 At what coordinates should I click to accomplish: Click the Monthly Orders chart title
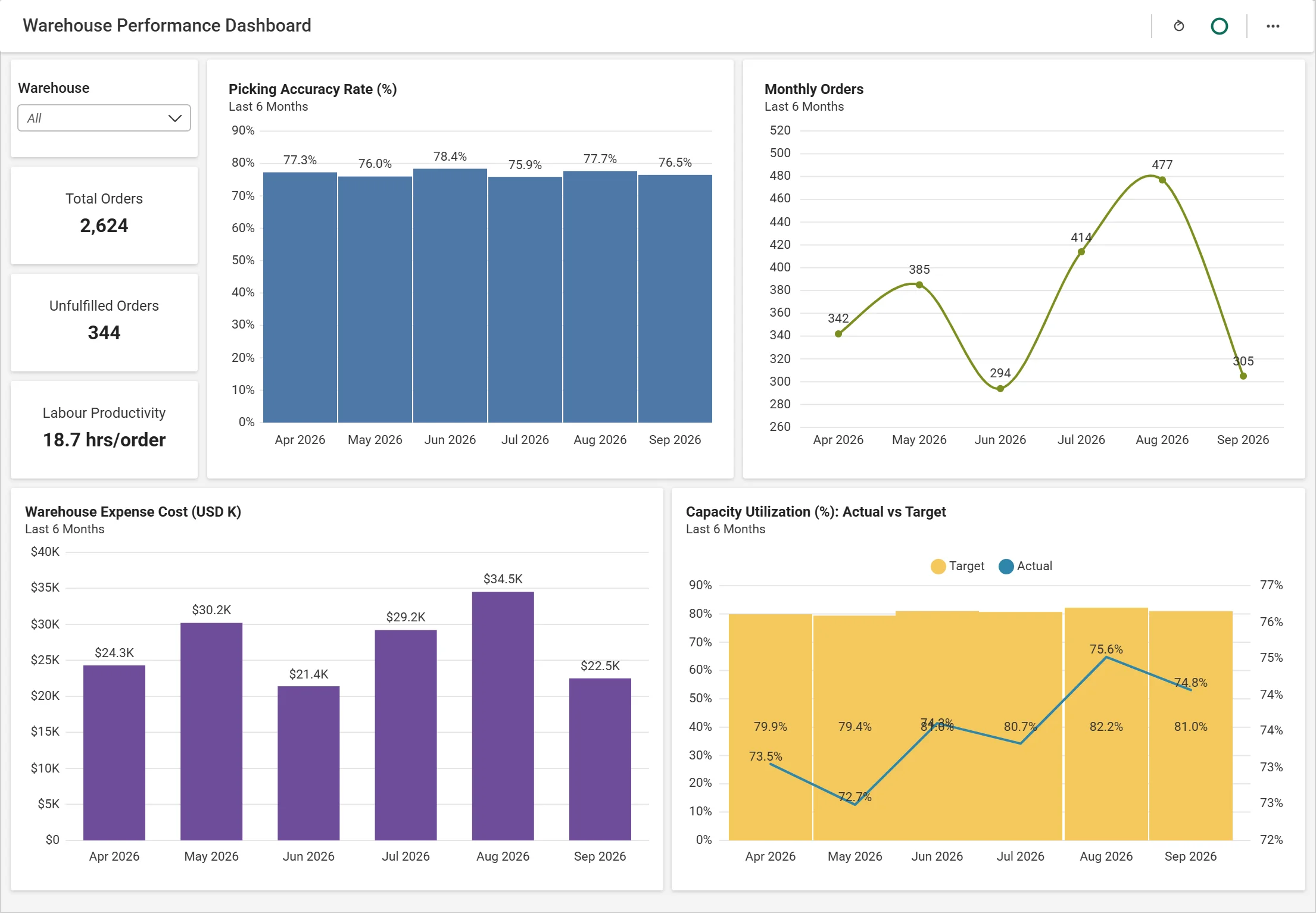click(x=814, y=89)
